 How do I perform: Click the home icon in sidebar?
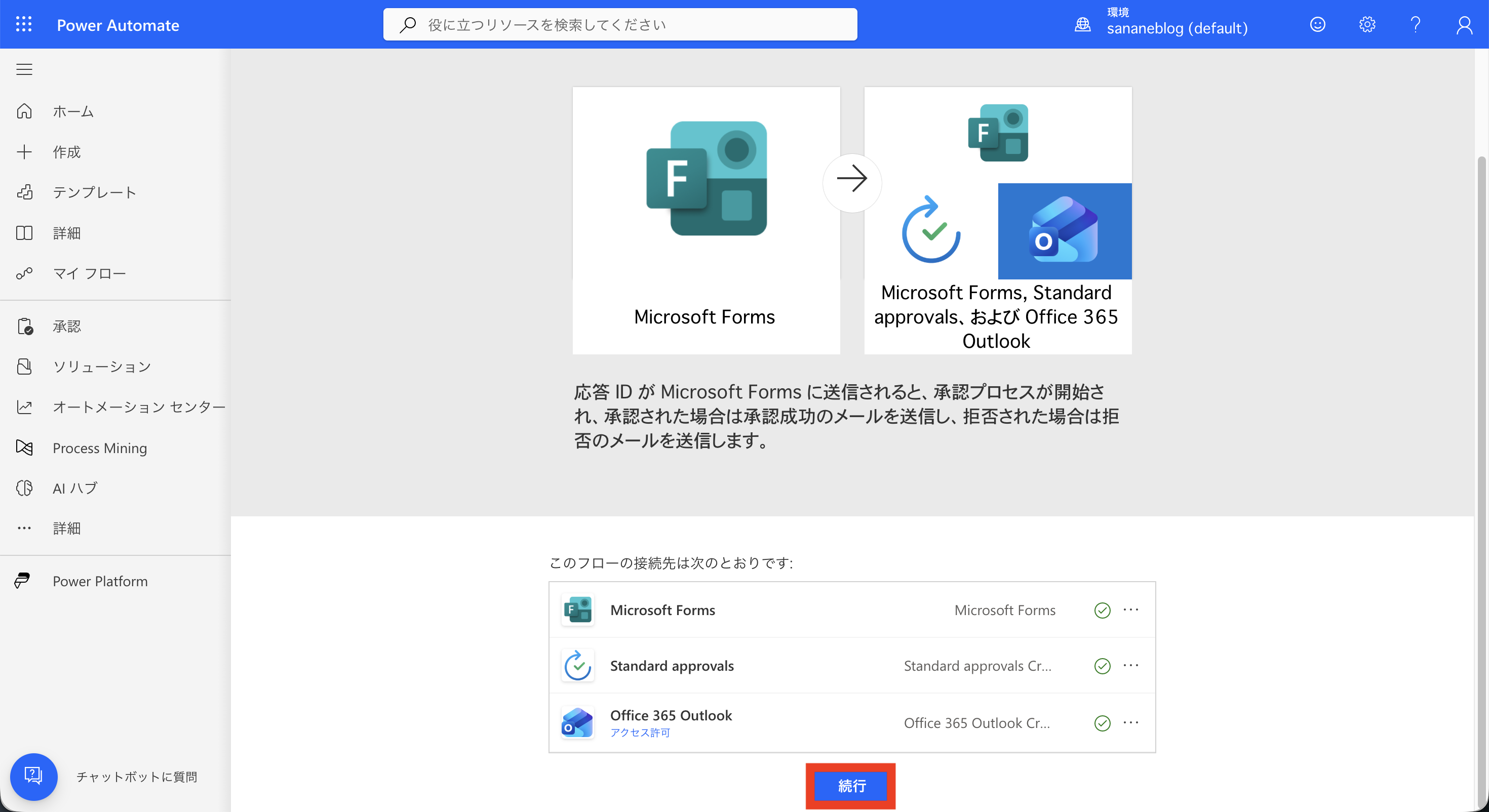click(24, 111)
